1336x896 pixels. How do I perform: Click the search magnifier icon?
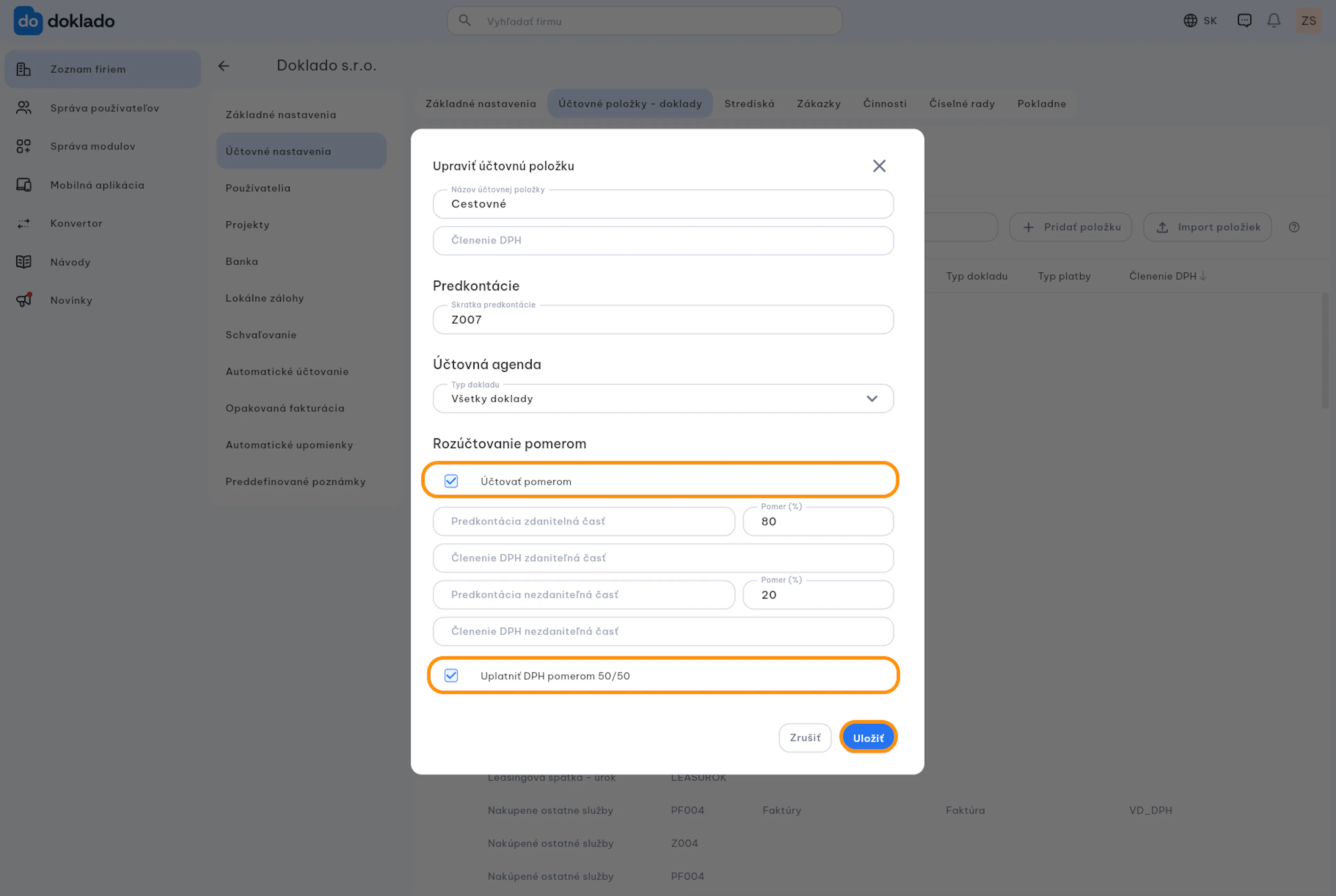click(x=464, y=21)
